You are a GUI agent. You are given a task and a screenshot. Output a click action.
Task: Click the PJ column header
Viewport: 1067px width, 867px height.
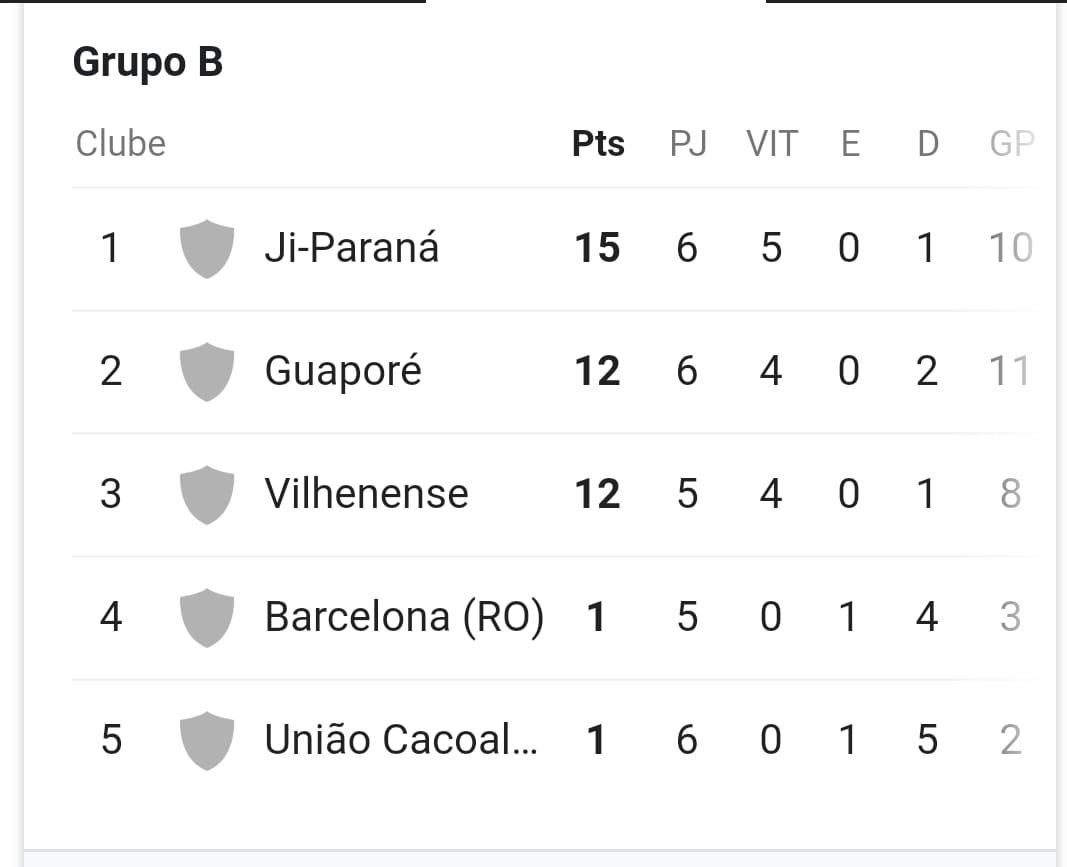(x=688, y=144)
